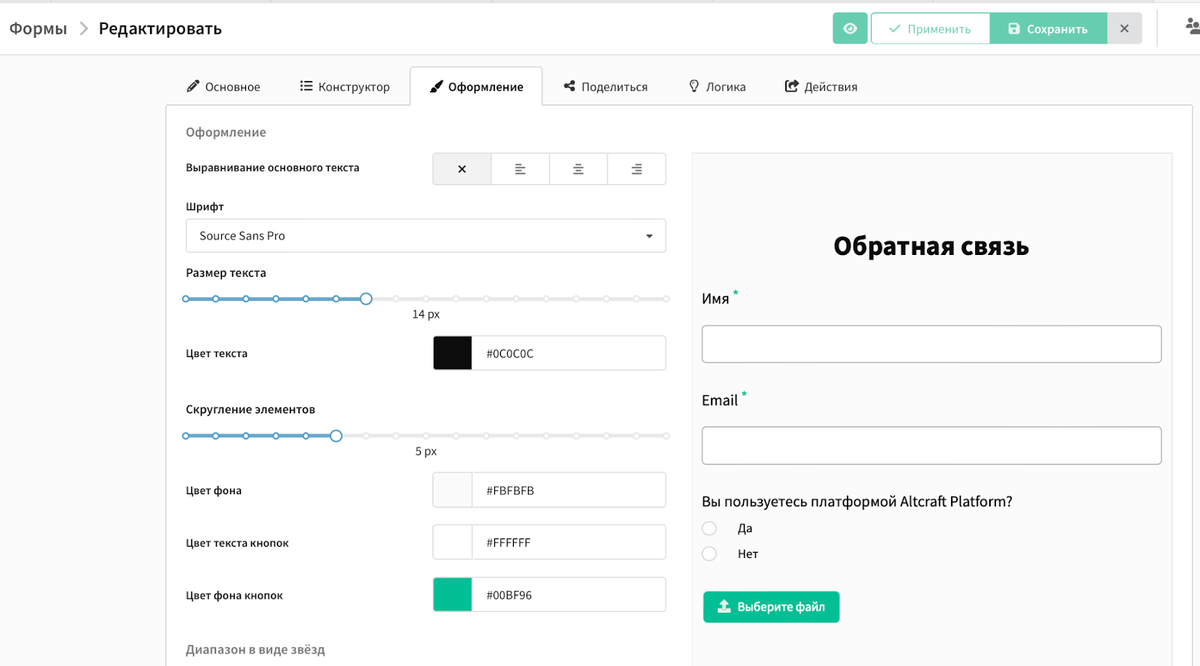Image resolution: width=1200 pixels, height=666 pixels.
Task: Click the #00BF96 button background field
Action: [568, 595]
